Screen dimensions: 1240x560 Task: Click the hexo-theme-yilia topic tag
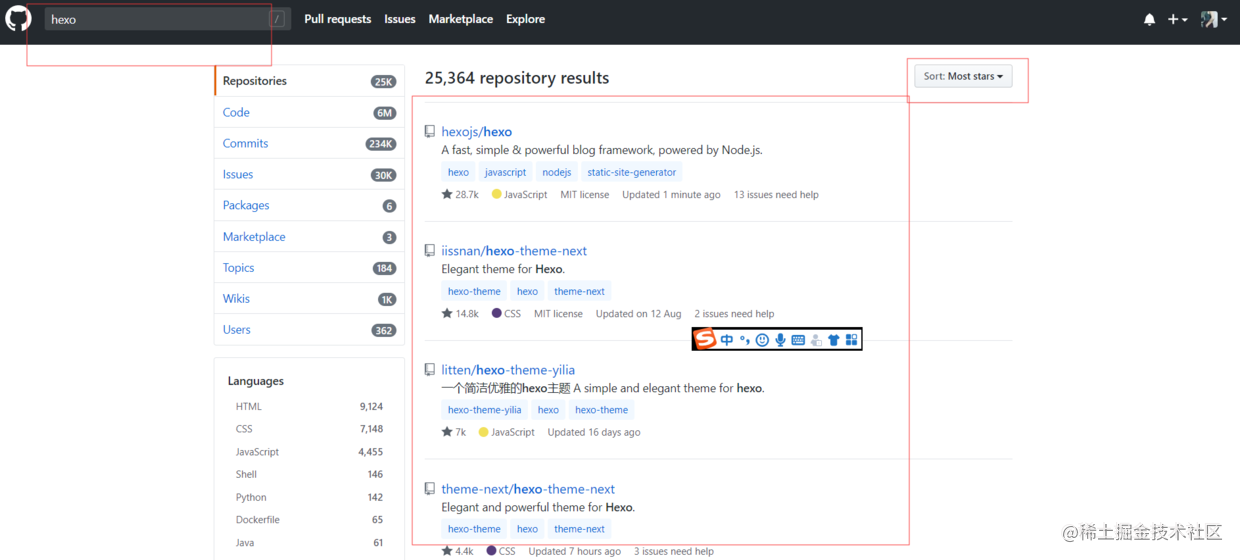pos(485,410)
